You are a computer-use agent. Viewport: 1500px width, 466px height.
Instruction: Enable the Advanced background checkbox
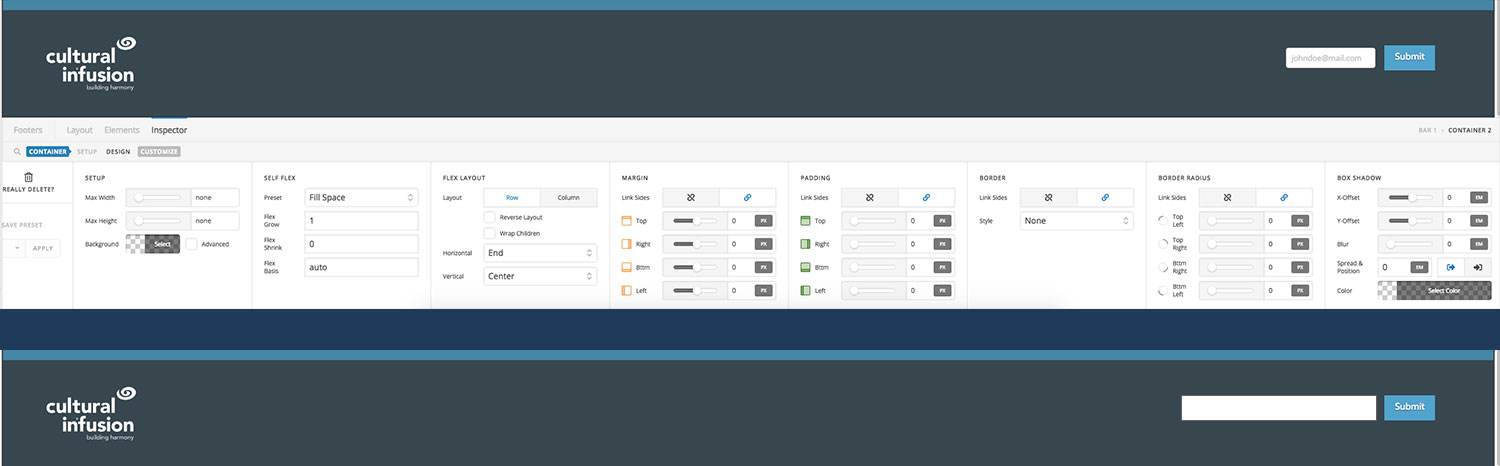192,244
